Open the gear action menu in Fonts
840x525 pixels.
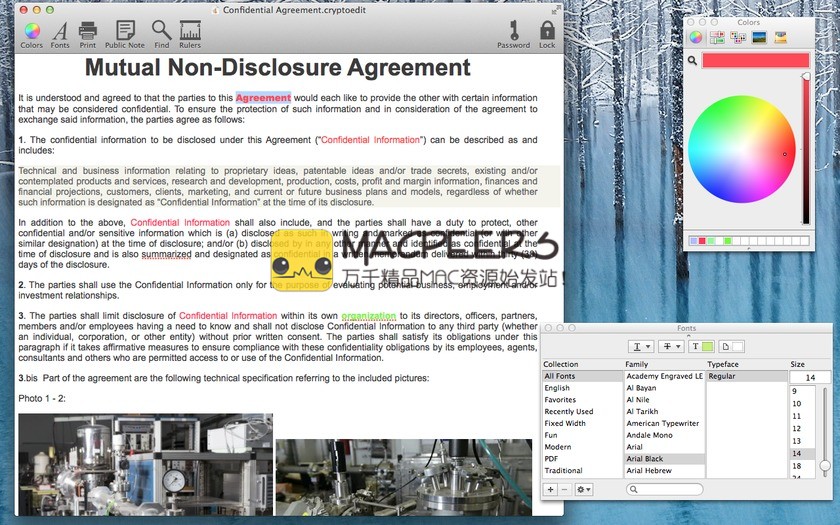click(583, 489)
